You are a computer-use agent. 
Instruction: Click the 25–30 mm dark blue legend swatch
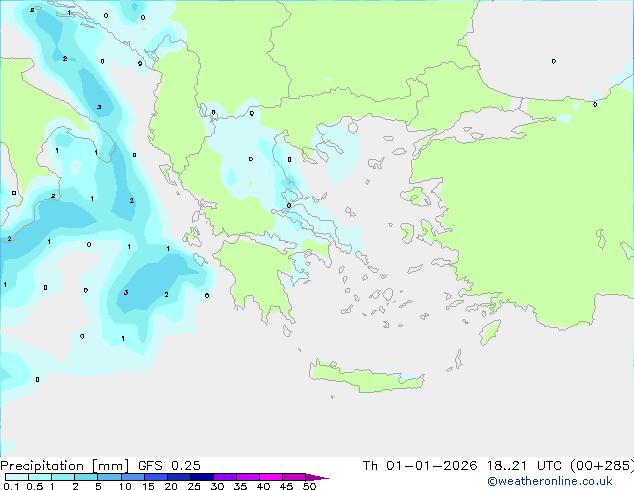[x=201, y=477]
